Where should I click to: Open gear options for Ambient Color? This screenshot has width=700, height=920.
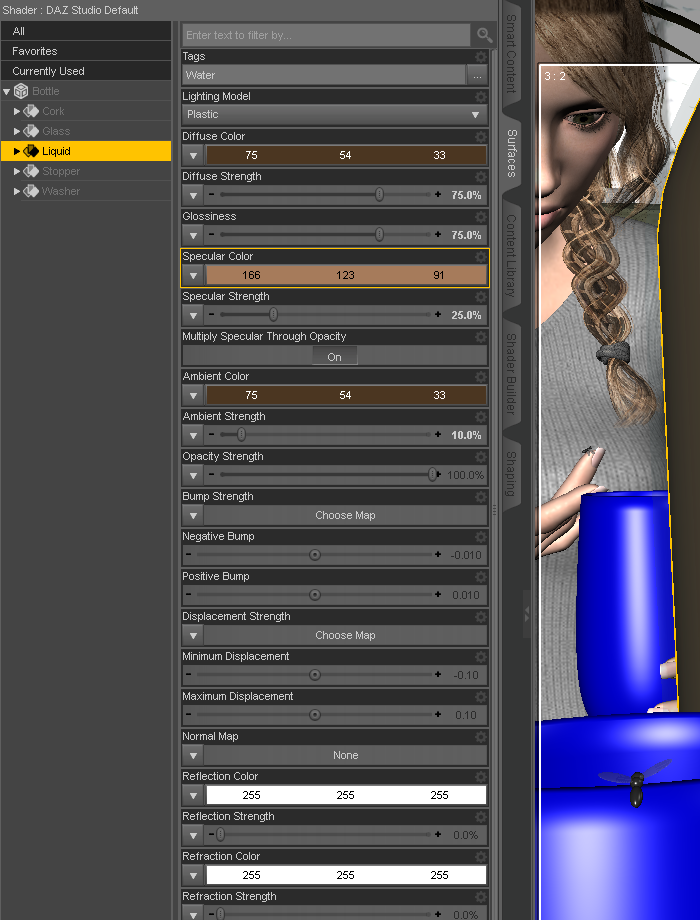click(481, 377)
